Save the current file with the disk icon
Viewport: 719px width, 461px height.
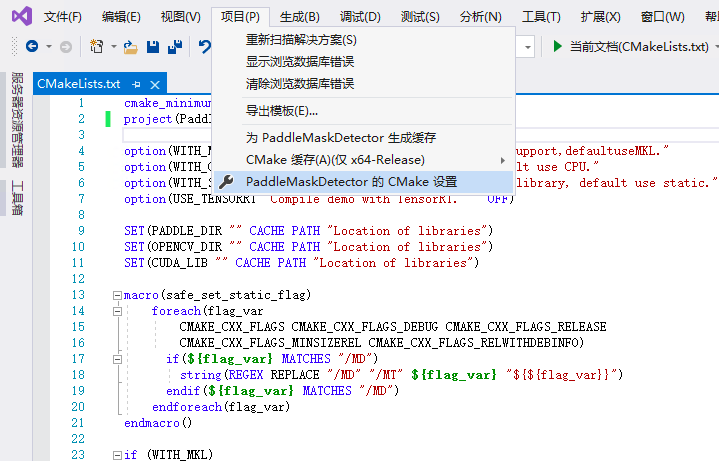153,47
